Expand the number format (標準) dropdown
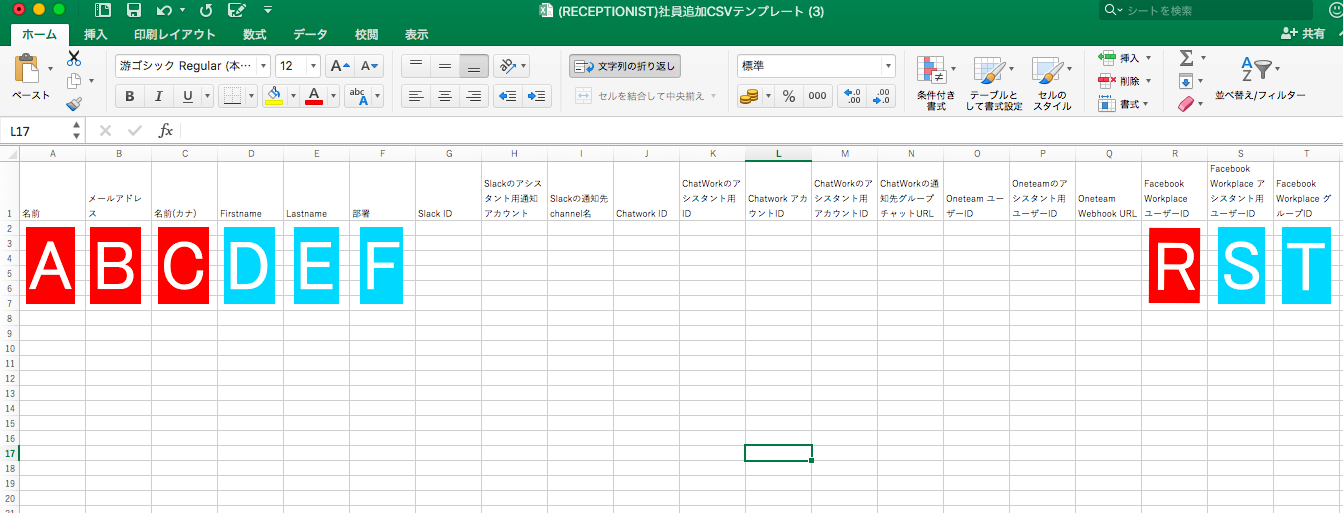1343x513 pixels. pos(887,66)
